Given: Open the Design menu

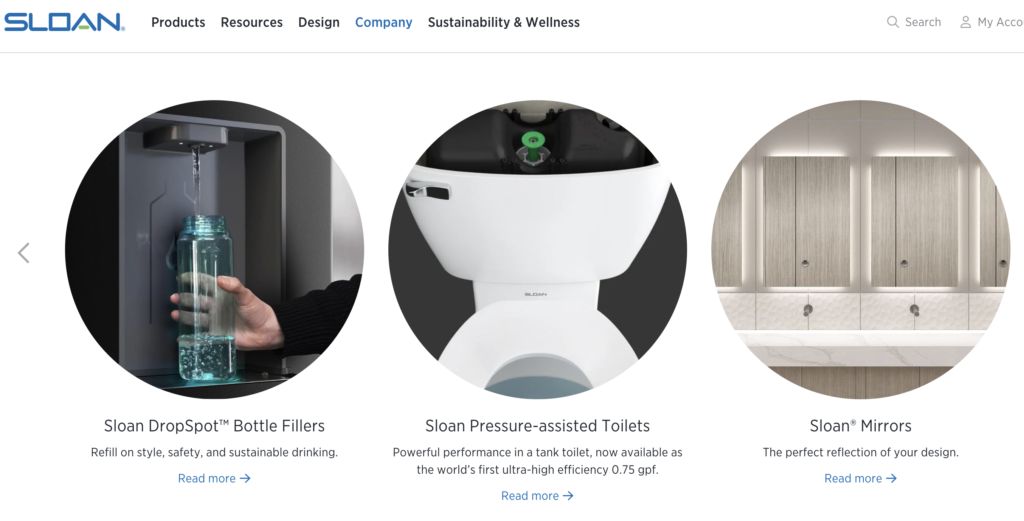Looking at the screenshot, I should 319,22.
